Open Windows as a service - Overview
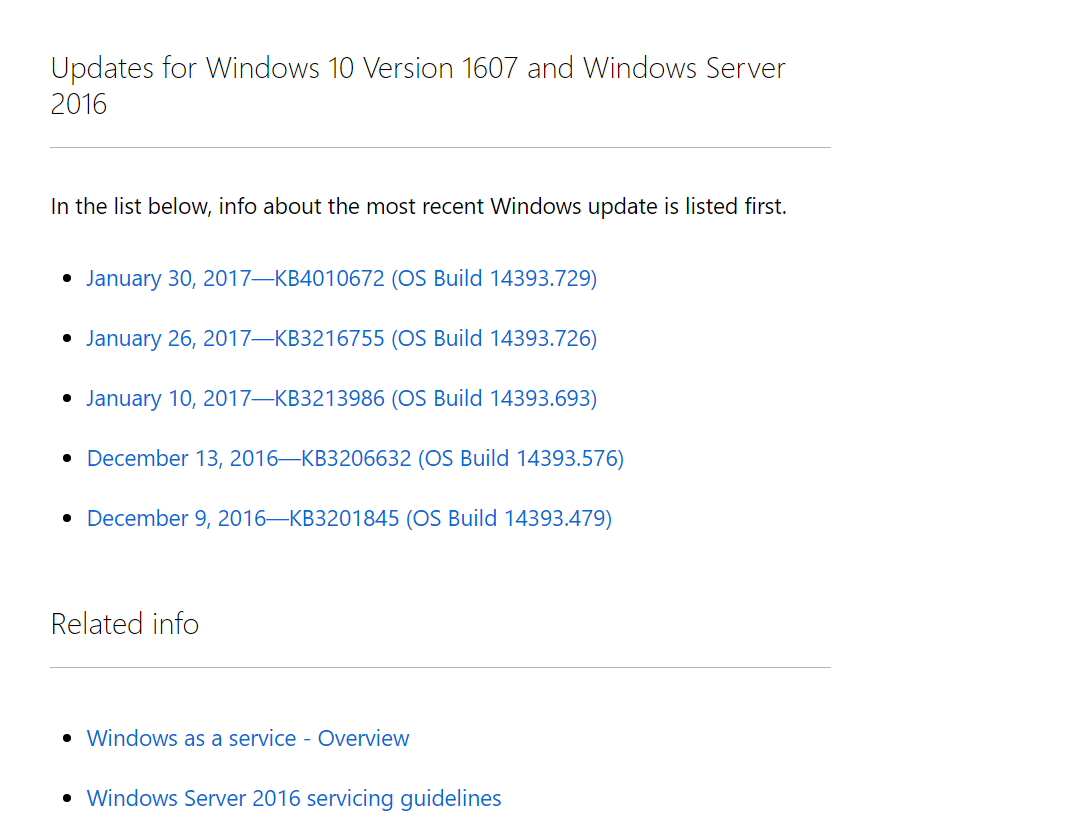This screenshot has width=1069, height=824. (248, 738)
